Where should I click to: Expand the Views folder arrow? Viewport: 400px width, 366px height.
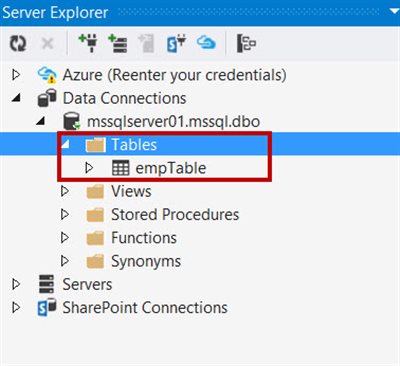tap(65, 191)
